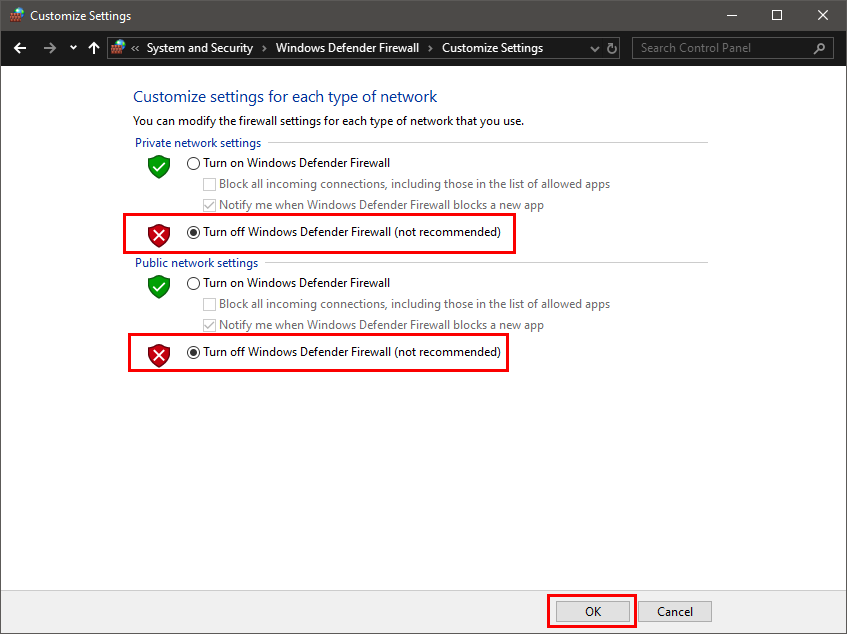Screen dimensions: 847x634
Task: Click the Forward navigation arrow
Action: pyautogui.click(x=50, y=48)
